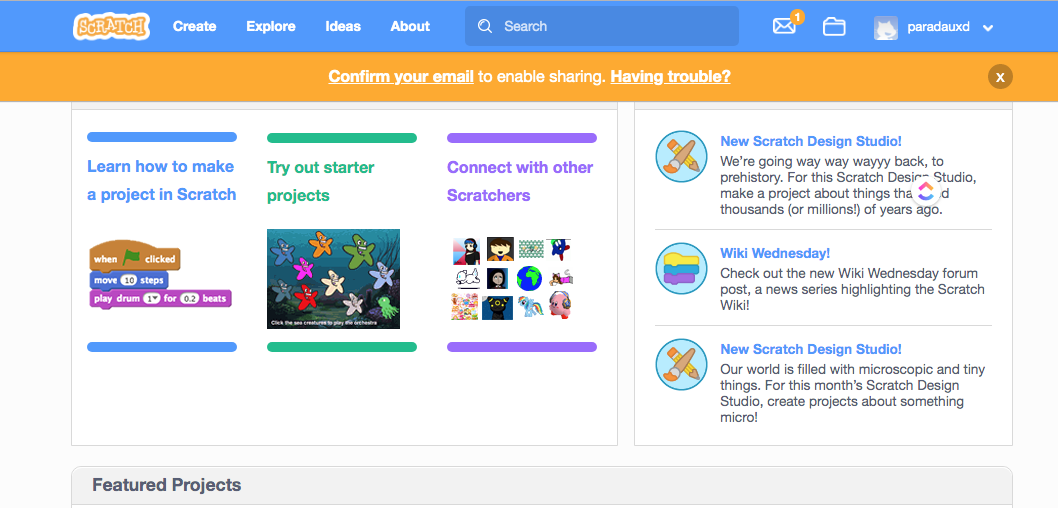Viewport: 1058px width, 508px height.
Task: Click the when flag clicked blocks image
Action: click(161, 275)
